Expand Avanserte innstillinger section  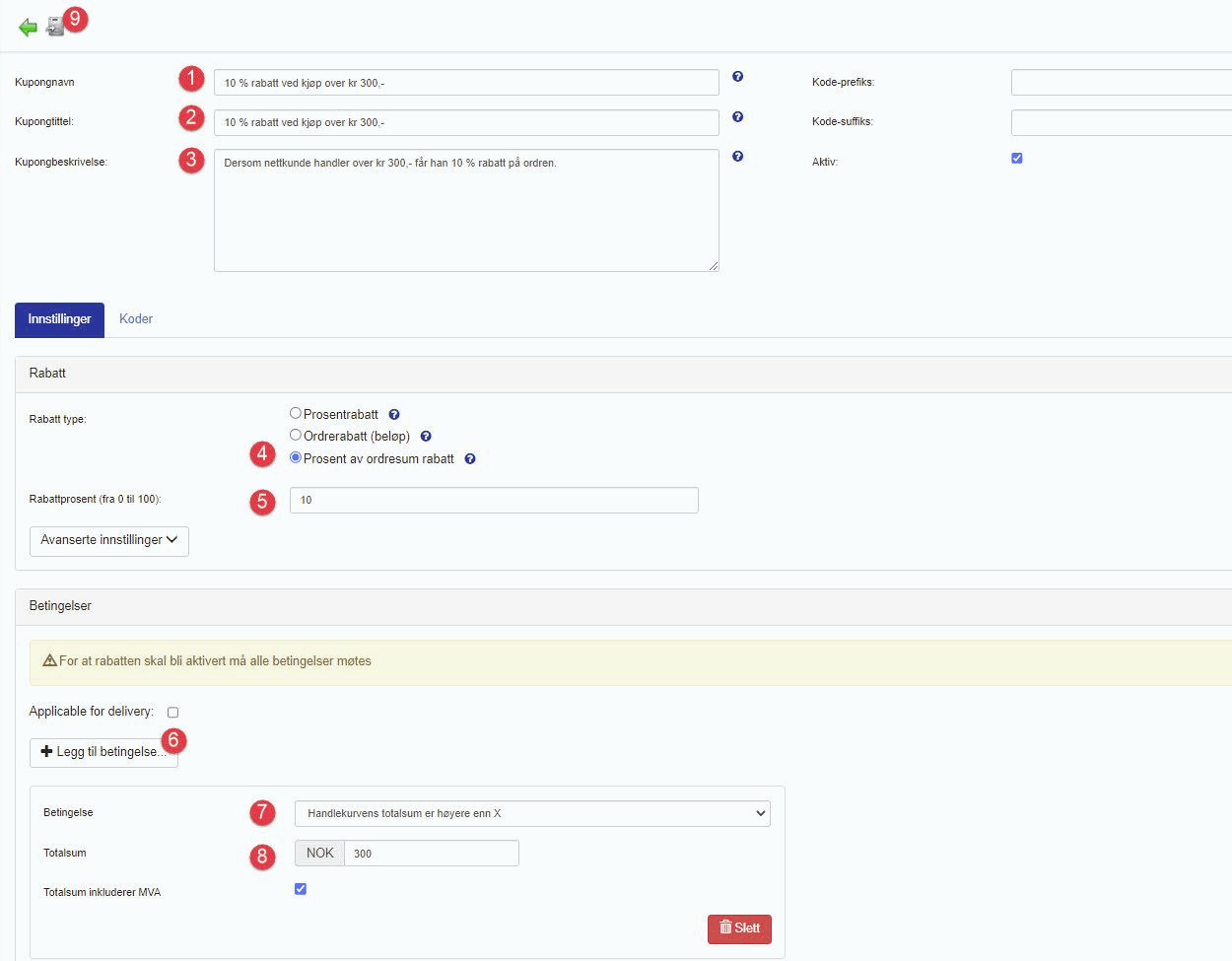point(109,540)
